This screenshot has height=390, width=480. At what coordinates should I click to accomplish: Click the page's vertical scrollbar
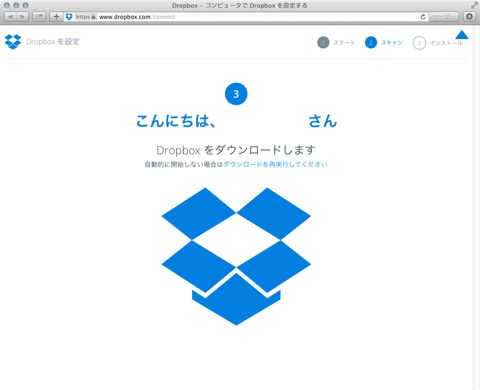pyautogui.click(x=476, y=207)
